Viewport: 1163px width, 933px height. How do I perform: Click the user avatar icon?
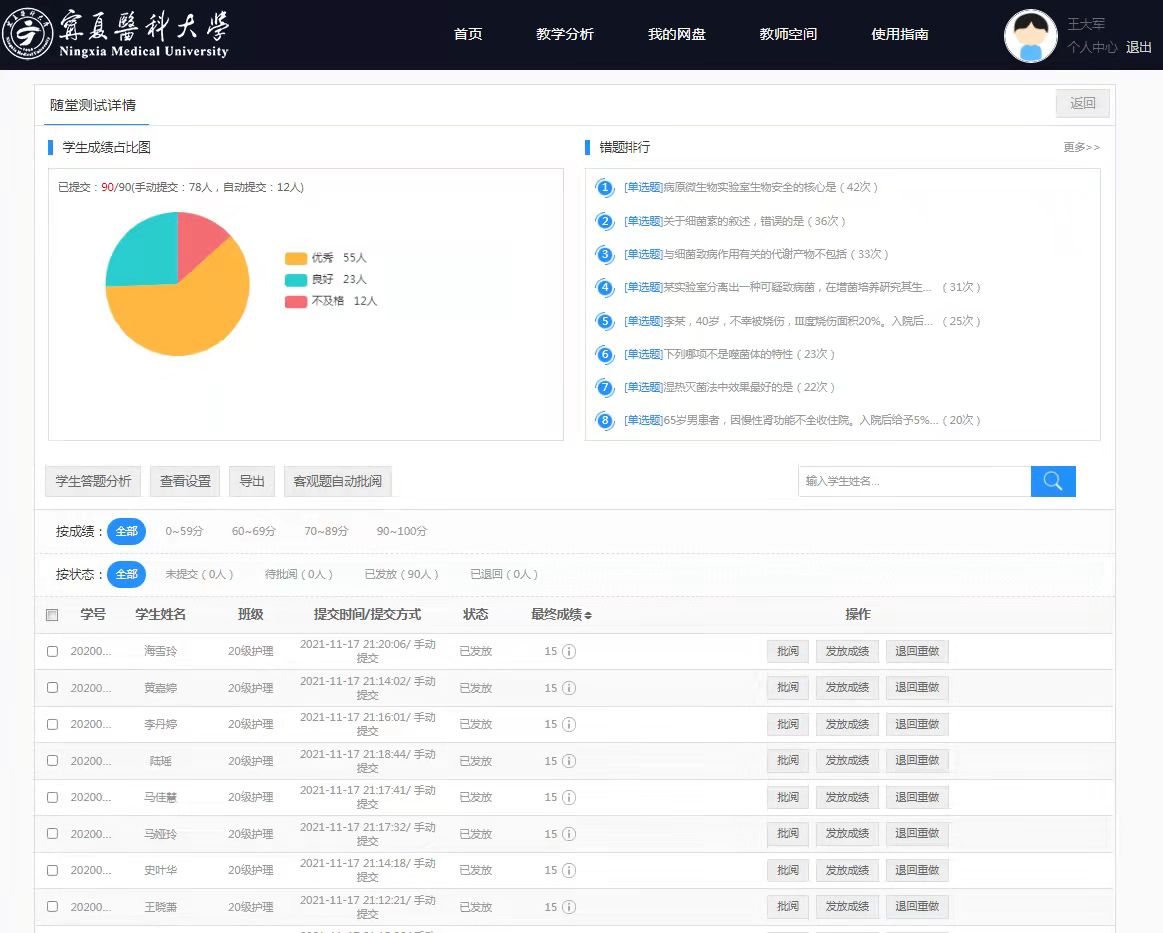1030,37
